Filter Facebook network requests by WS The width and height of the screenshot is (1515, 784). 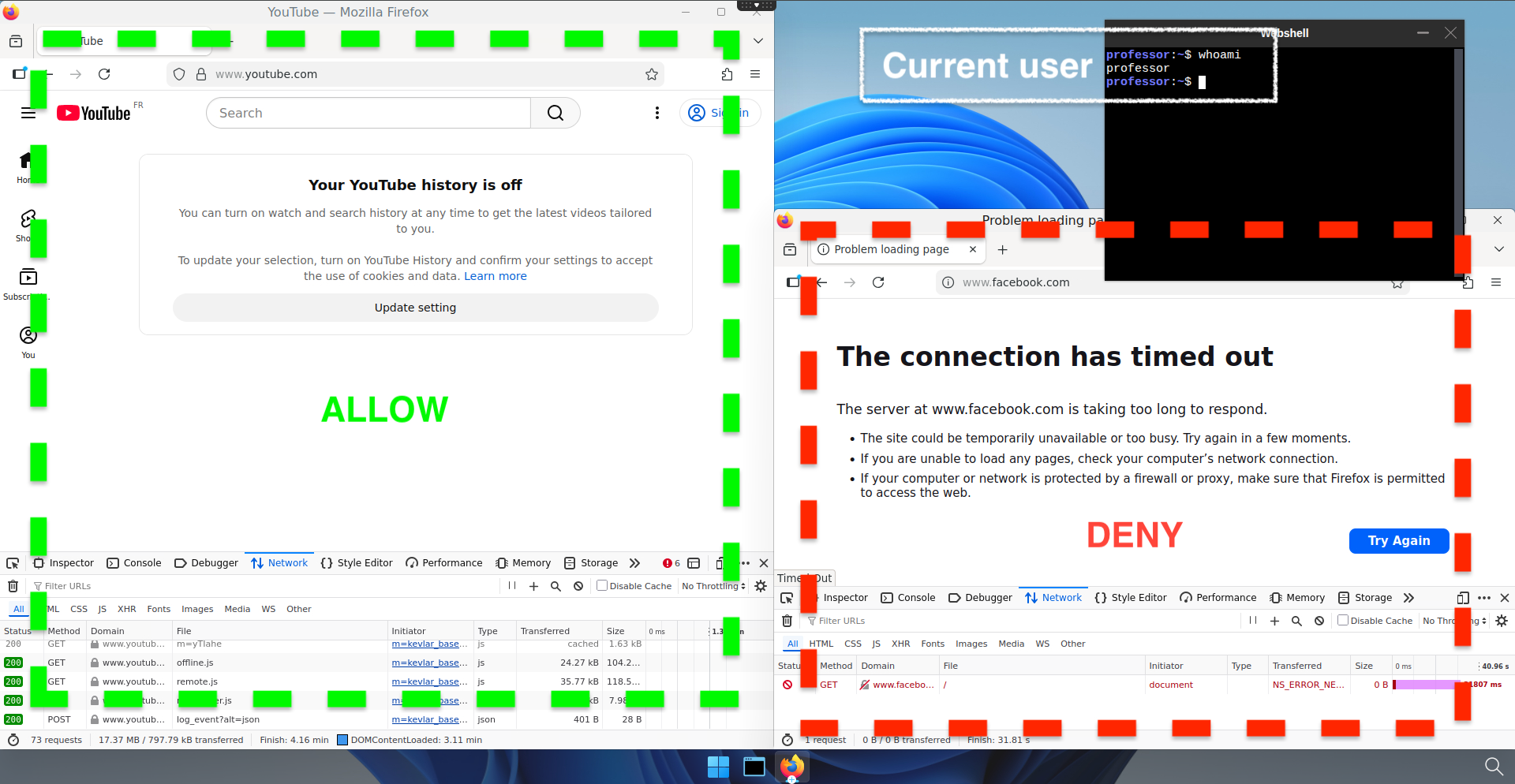pos(1042,644)
